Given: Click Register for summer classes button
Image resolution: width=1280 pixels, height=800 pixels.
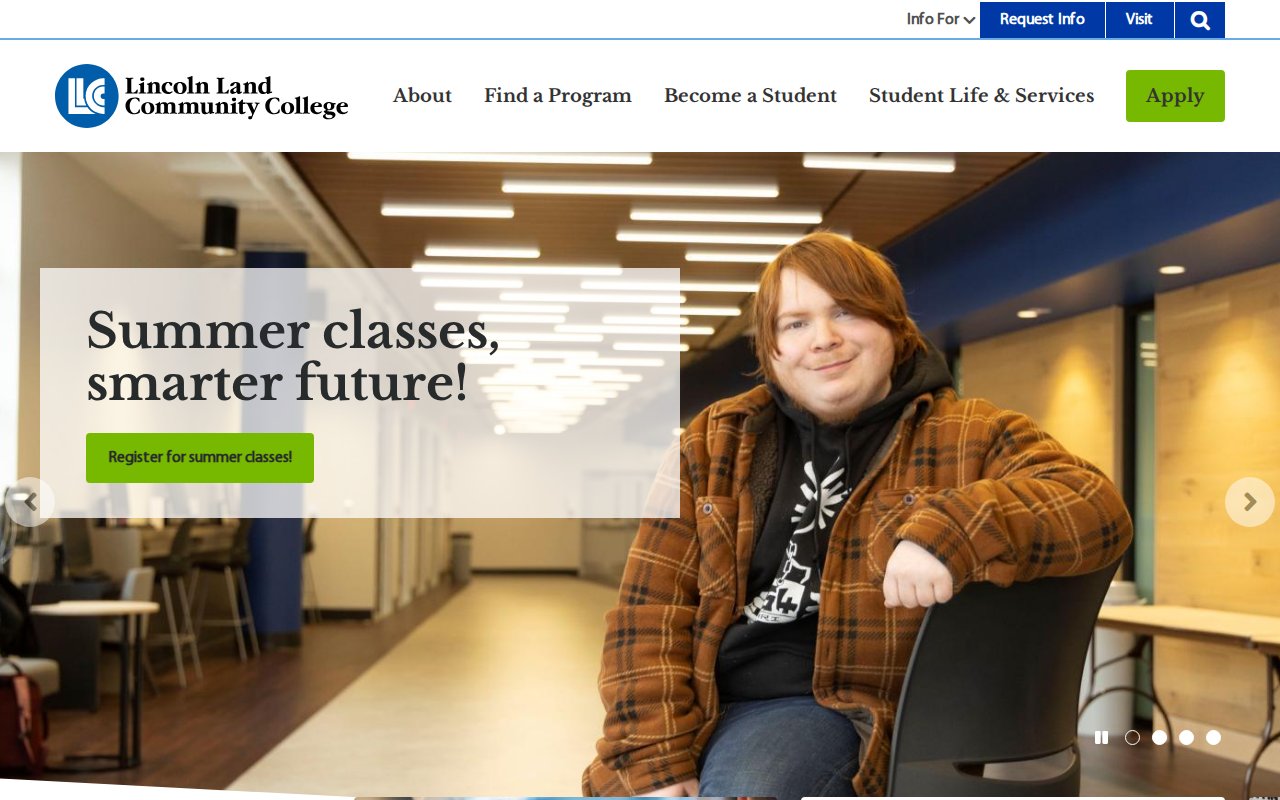Looking at the screenshot, I should click(x=200, y=458).
